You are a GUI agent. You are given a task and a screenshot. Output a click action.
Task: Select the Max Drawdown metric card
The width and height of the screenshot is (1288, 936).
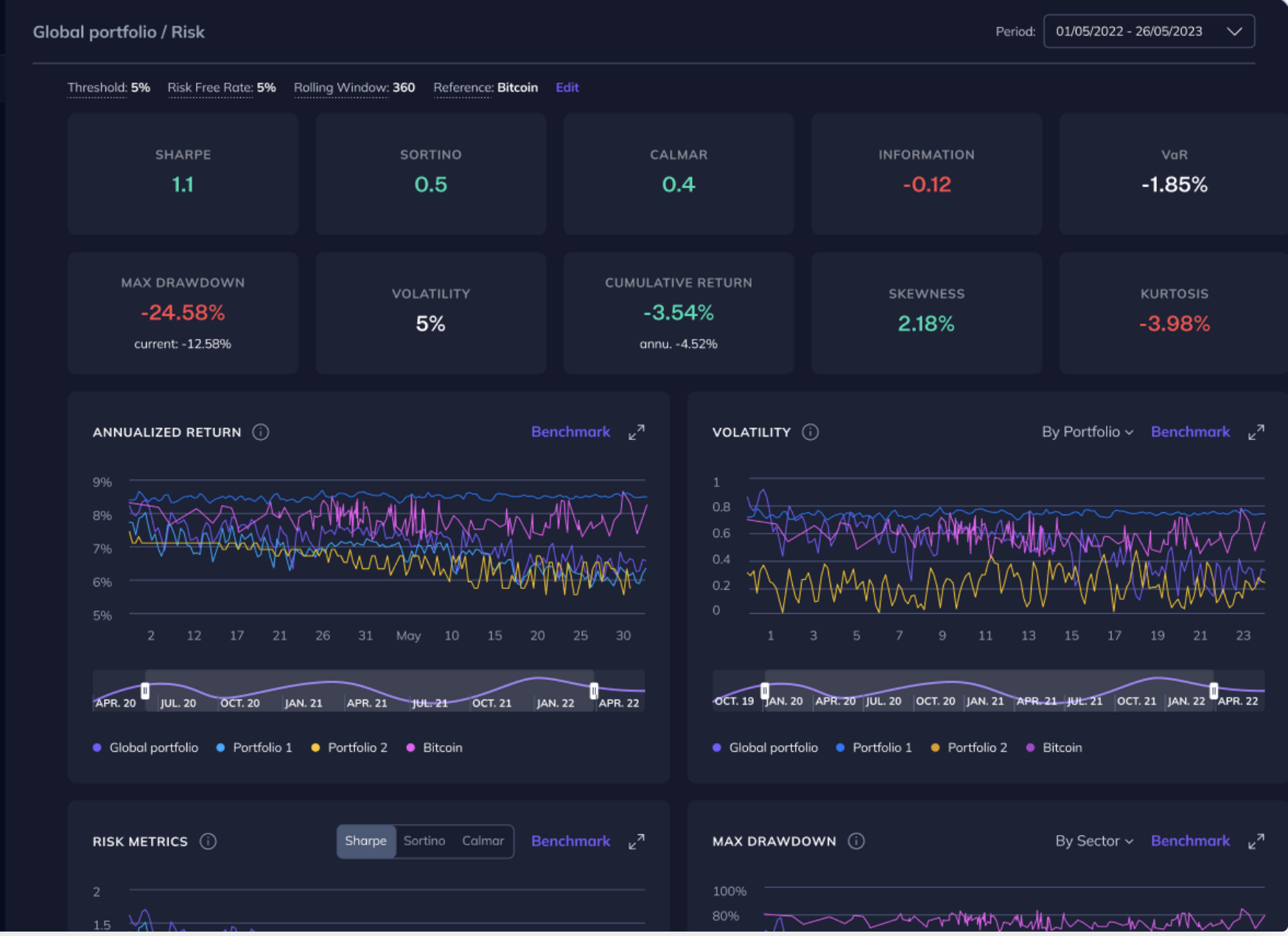tap(182, 312)
